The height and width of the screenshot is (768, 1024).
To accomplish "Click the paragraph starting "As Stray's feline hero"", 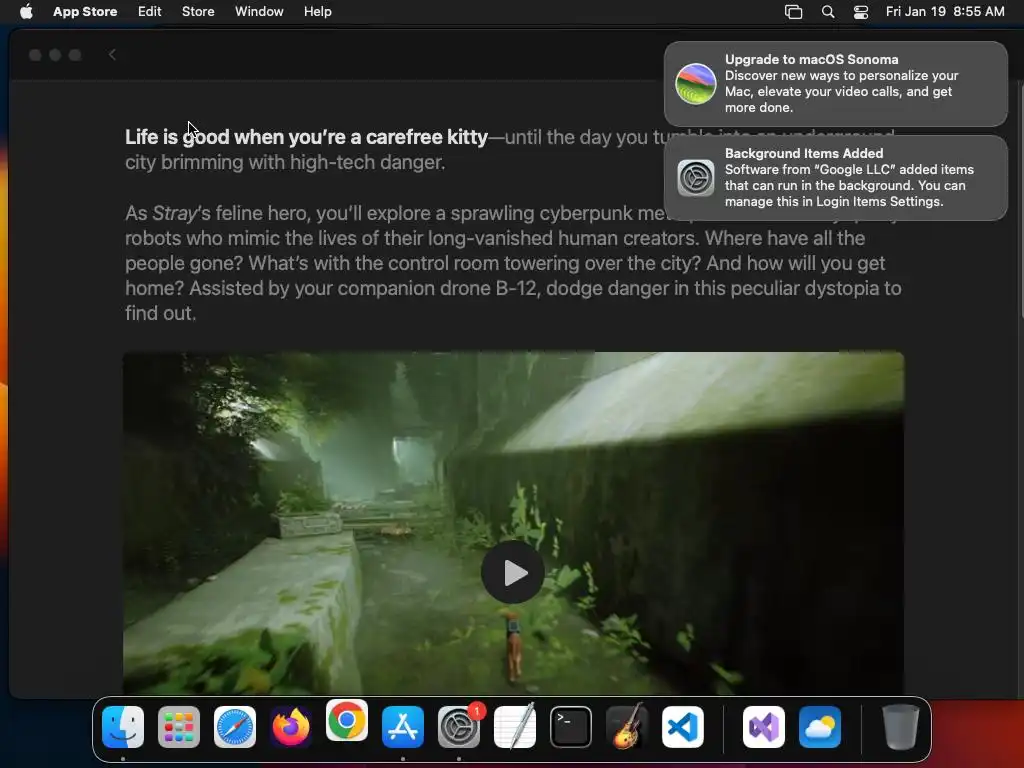I will [513, 263].
